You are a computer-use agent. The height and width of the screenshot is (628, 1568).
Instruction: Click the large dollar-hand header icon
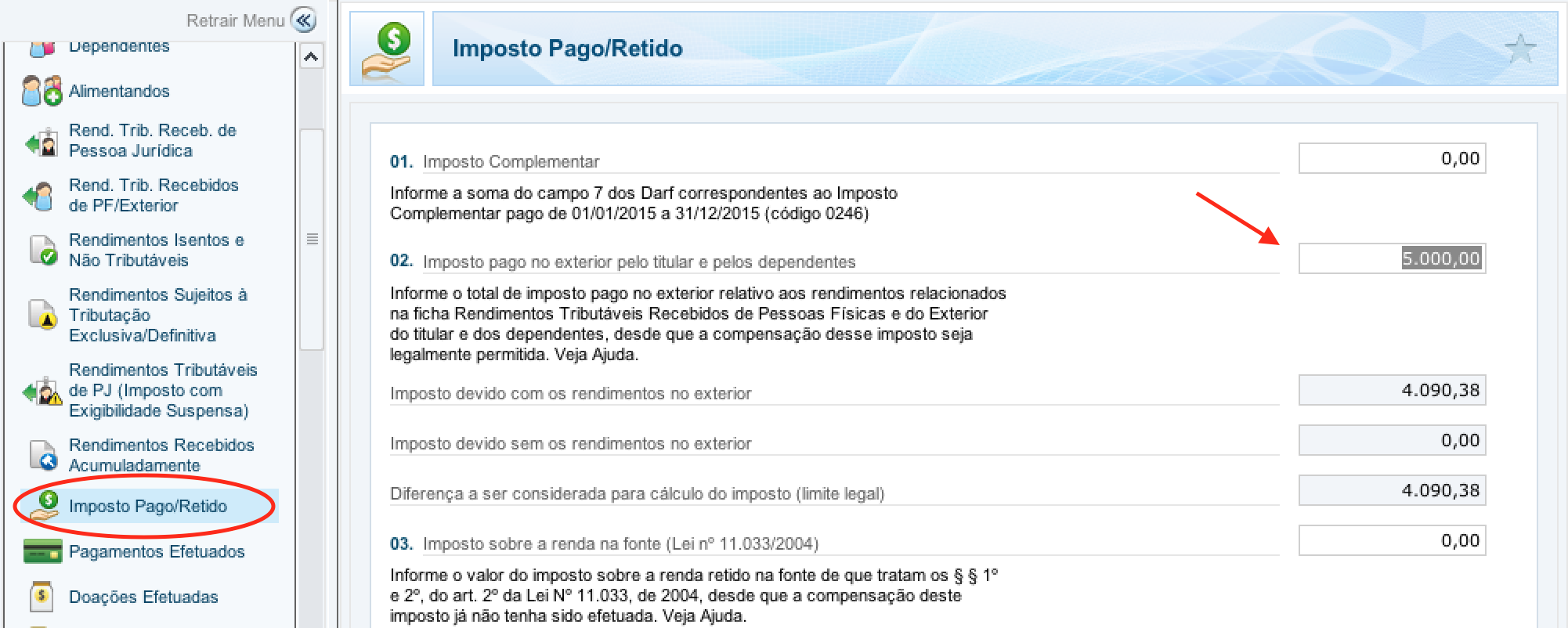387,49
